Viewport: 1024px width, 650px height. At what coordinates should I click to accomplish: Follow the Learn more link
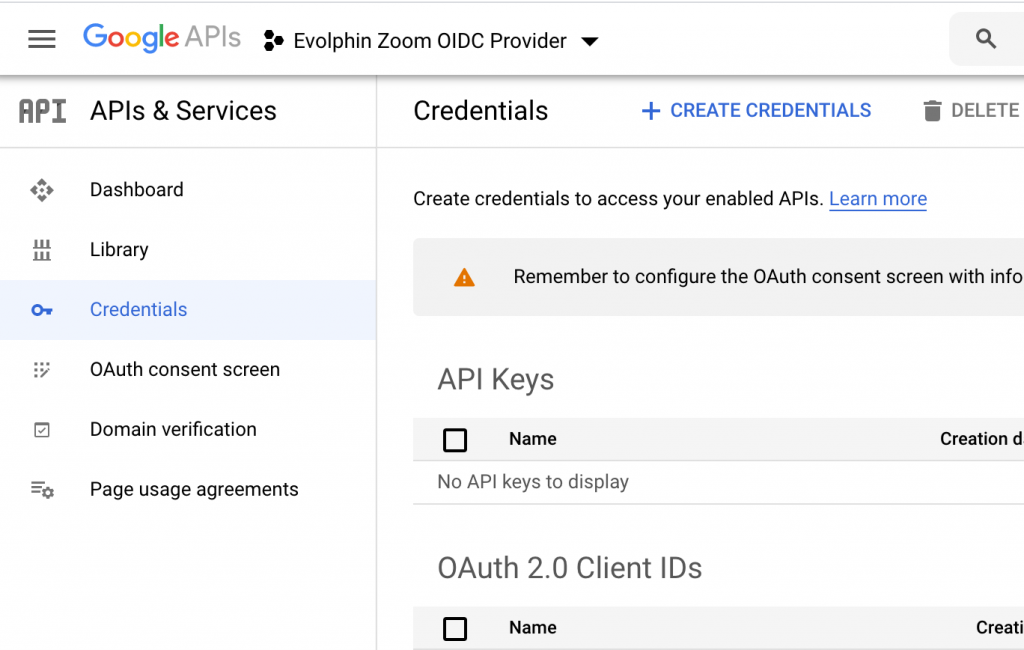(878, 199)
